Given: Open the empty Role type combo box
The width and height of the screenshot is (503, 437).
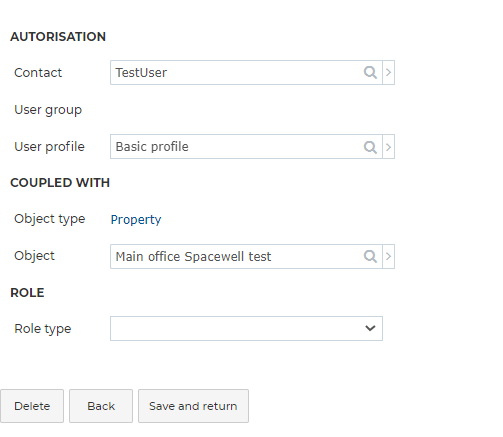Looking at the screenshot, I should coord(246,328).
